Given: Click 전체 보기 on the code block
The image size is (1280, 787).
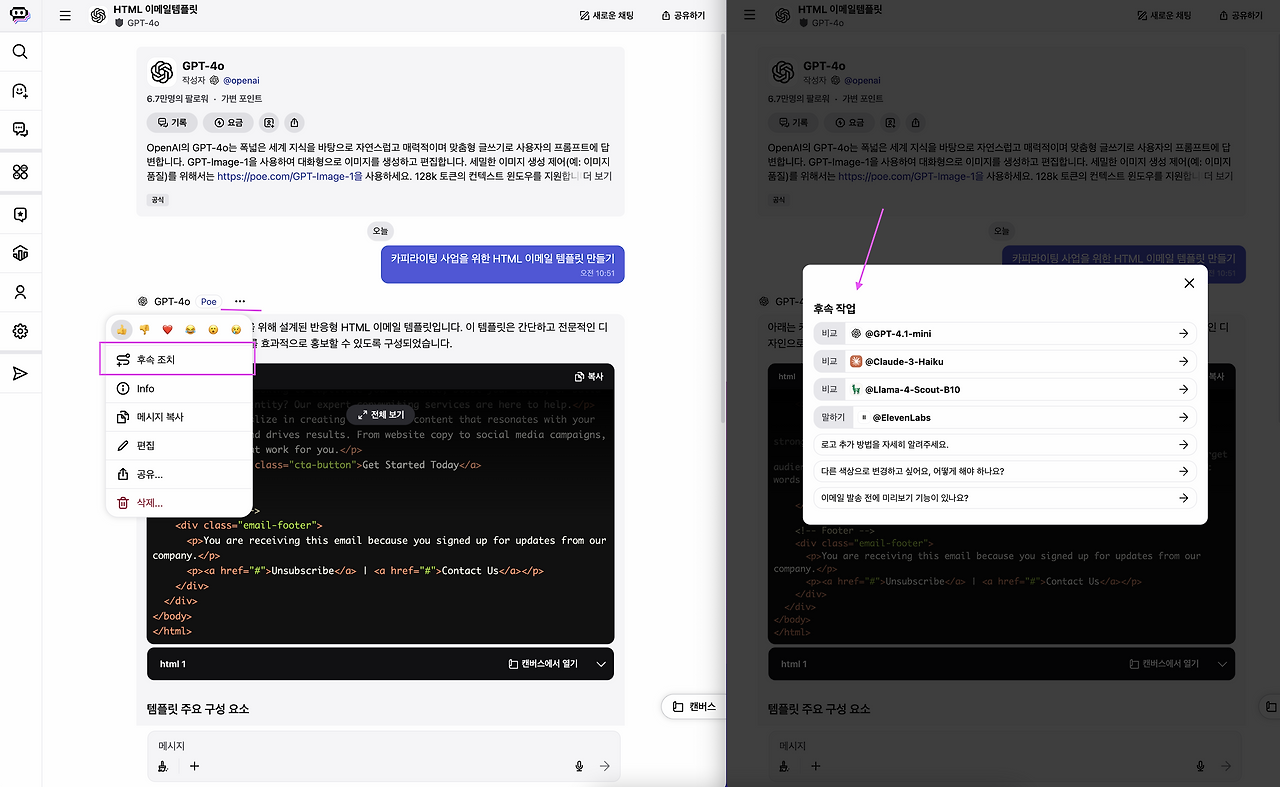Looking at the screenshot, I should [380, 414].
